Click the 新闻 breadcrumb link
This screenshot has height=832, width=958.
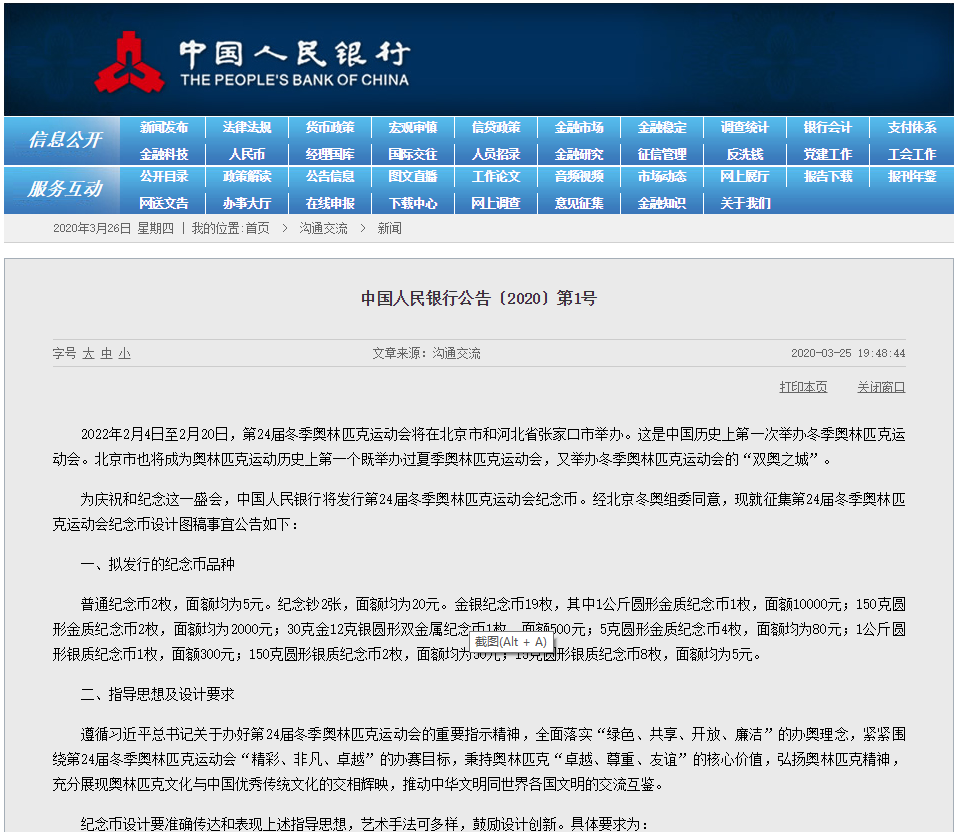click(x=389, y=228)
